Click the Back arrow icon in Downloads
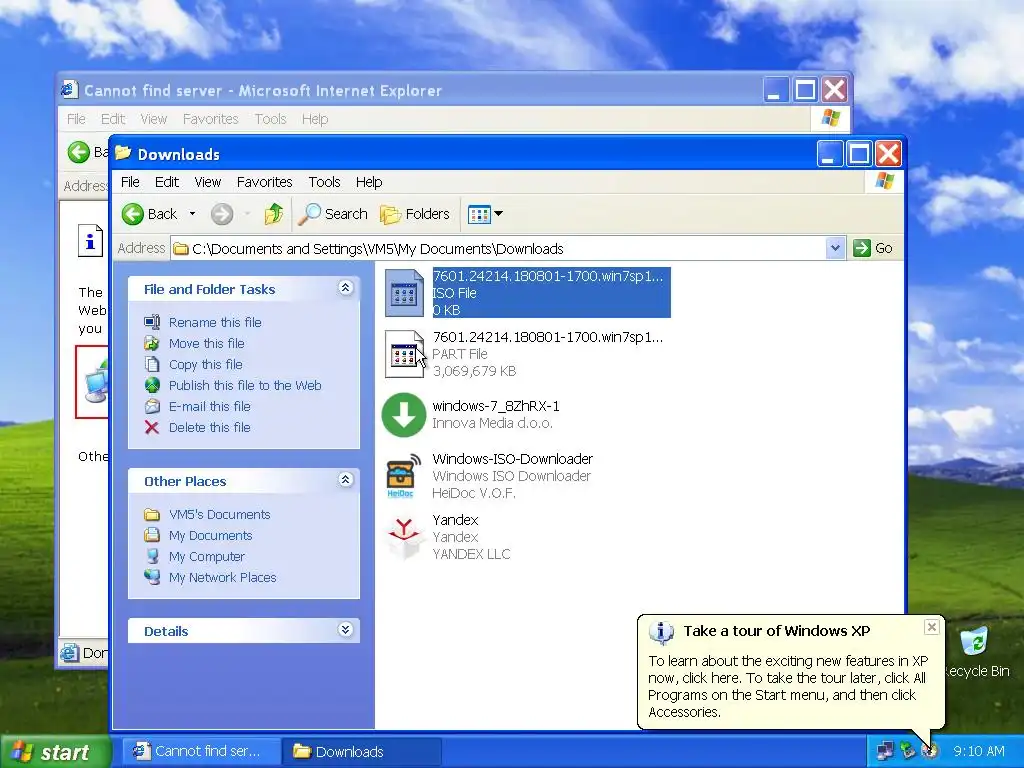 point(133,214)
